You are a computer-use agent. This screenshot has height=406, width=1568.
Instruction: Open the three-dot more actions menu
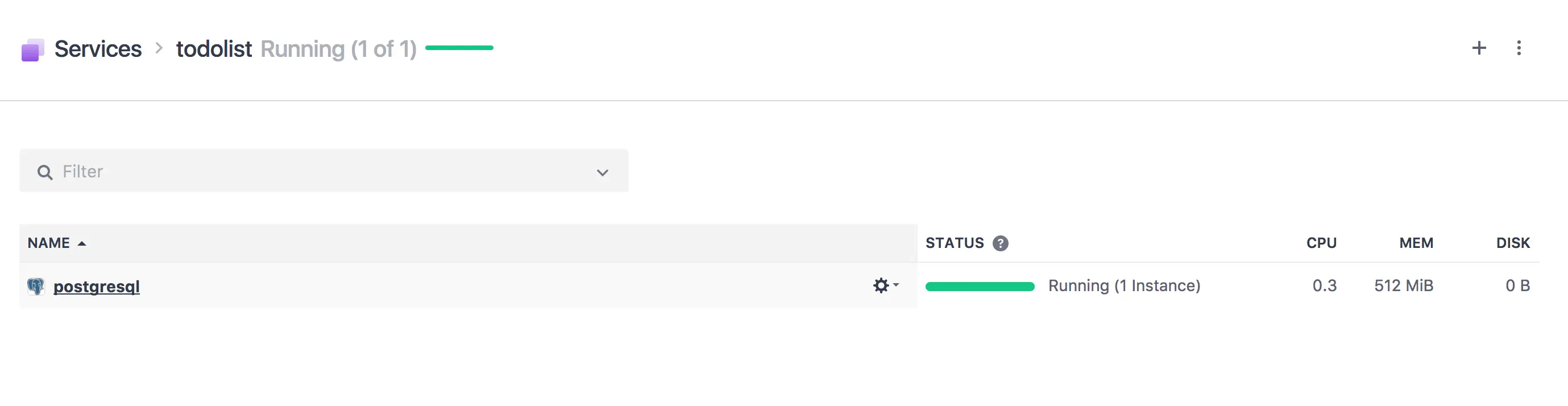pyautogui.click(x=1519, y=48)
